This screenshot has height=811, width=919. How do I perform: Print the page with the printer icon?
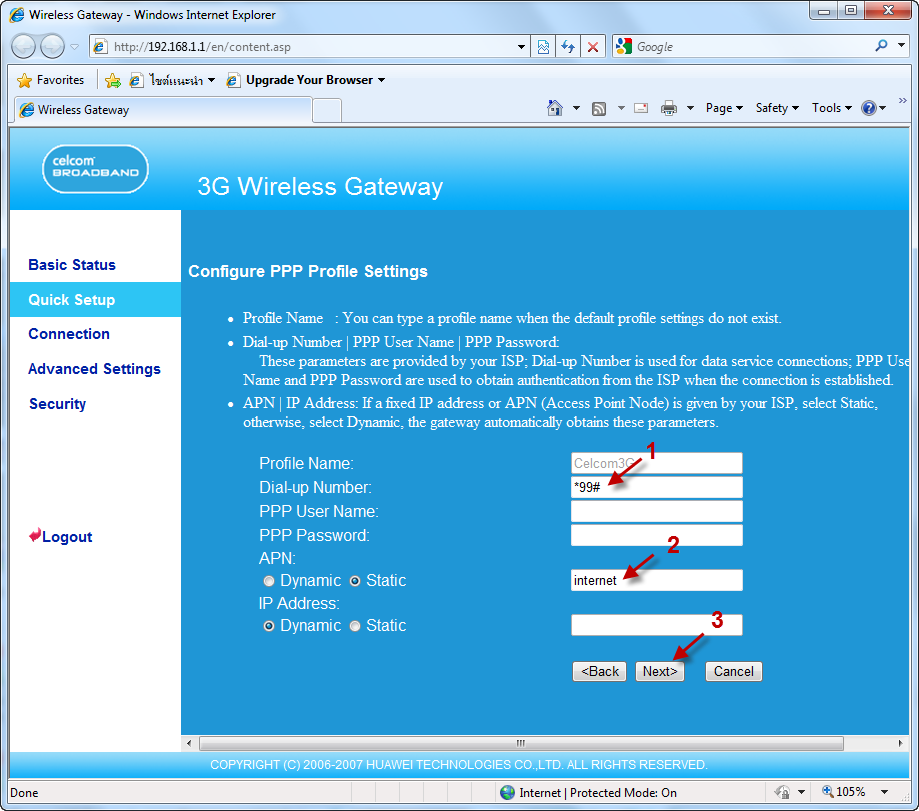point(669,108)
